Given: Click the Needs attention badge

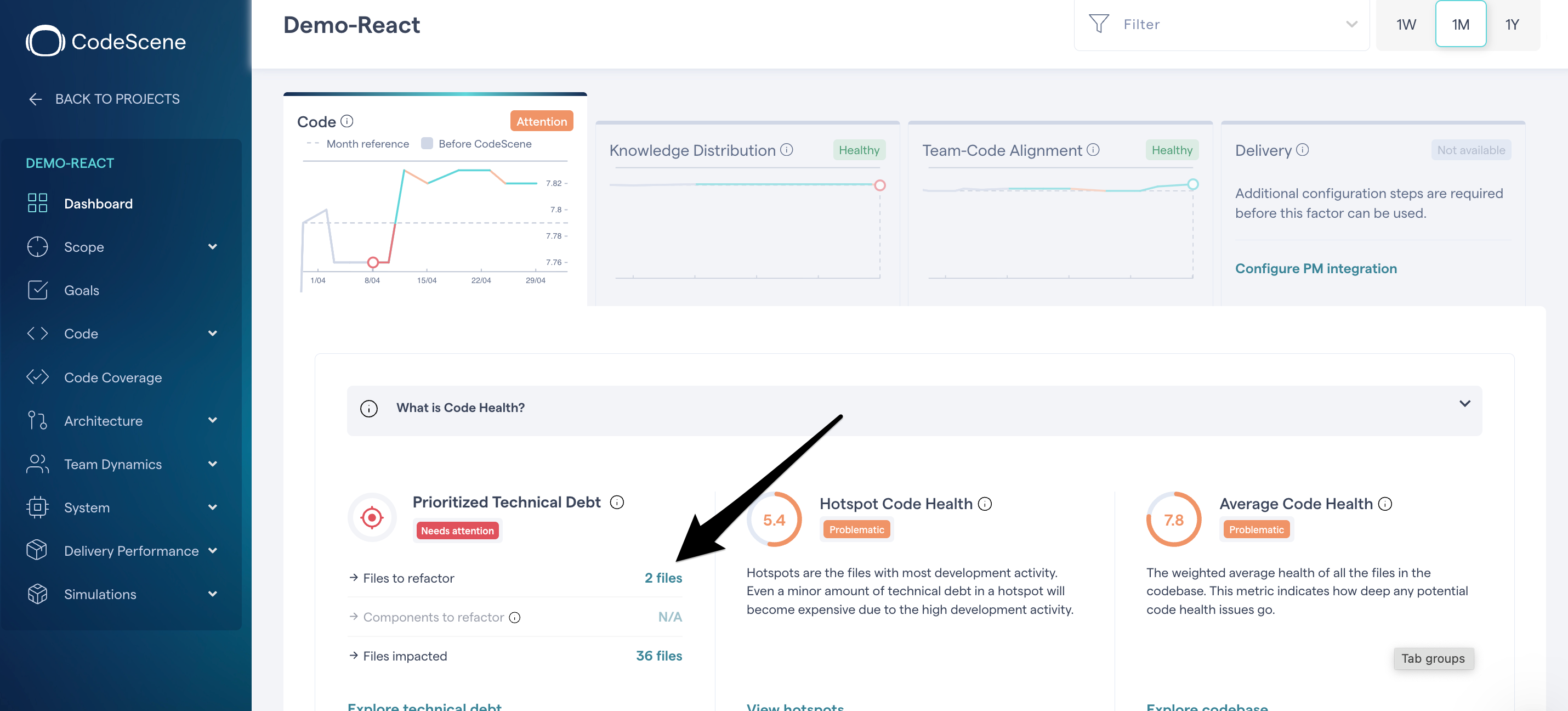Looking at the screenshot, I should pos(457,531).
